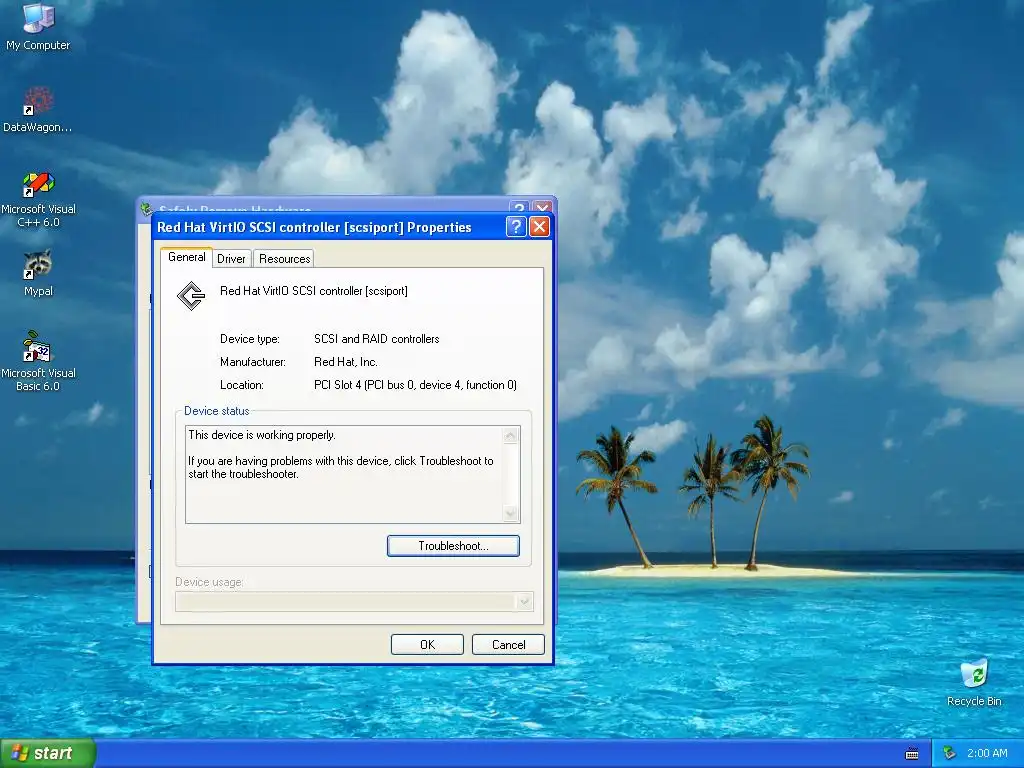The height and width of the screenshot is (768, 1024).
Task: Close the SCSI controller Properties dialog
Action: pos(539,227)
